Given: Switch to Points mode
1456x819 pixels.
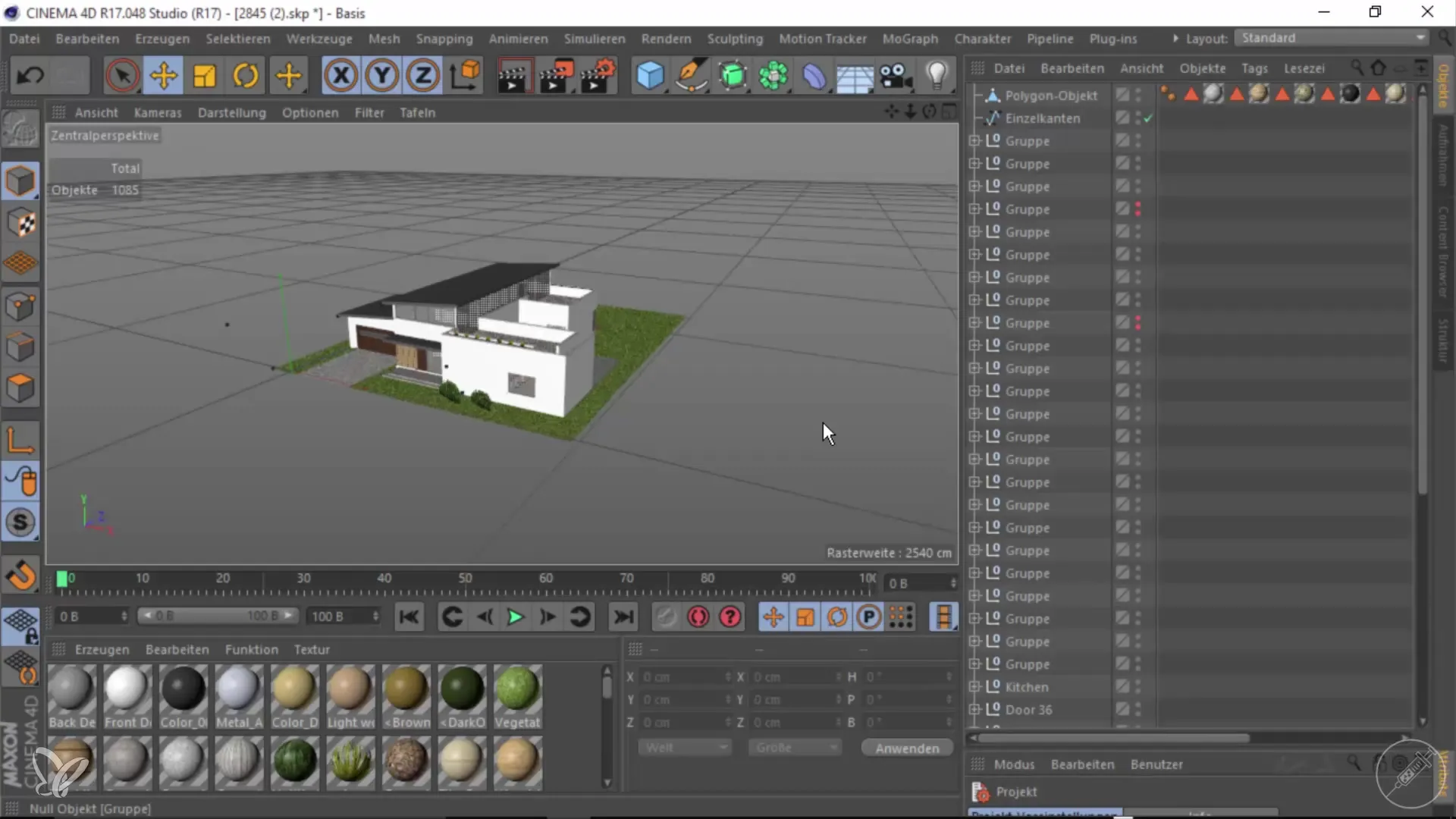Looking at the screenshot, I should (x=20, y=306).
